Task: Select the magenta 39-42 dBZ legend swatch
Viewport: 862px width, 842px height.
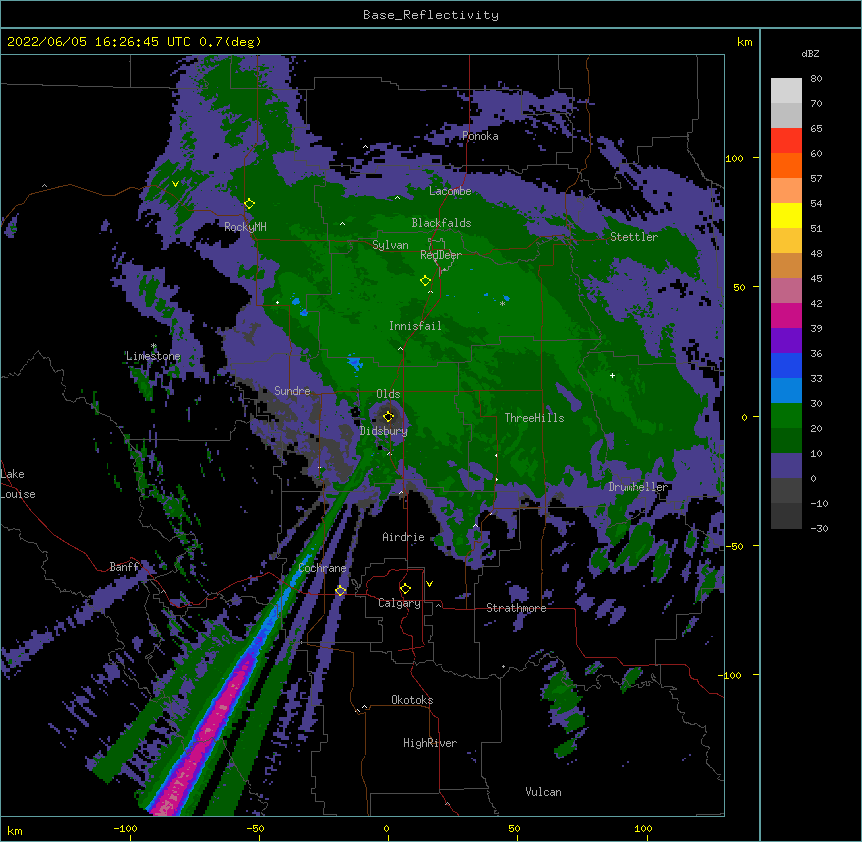Action: click(786, 315)
